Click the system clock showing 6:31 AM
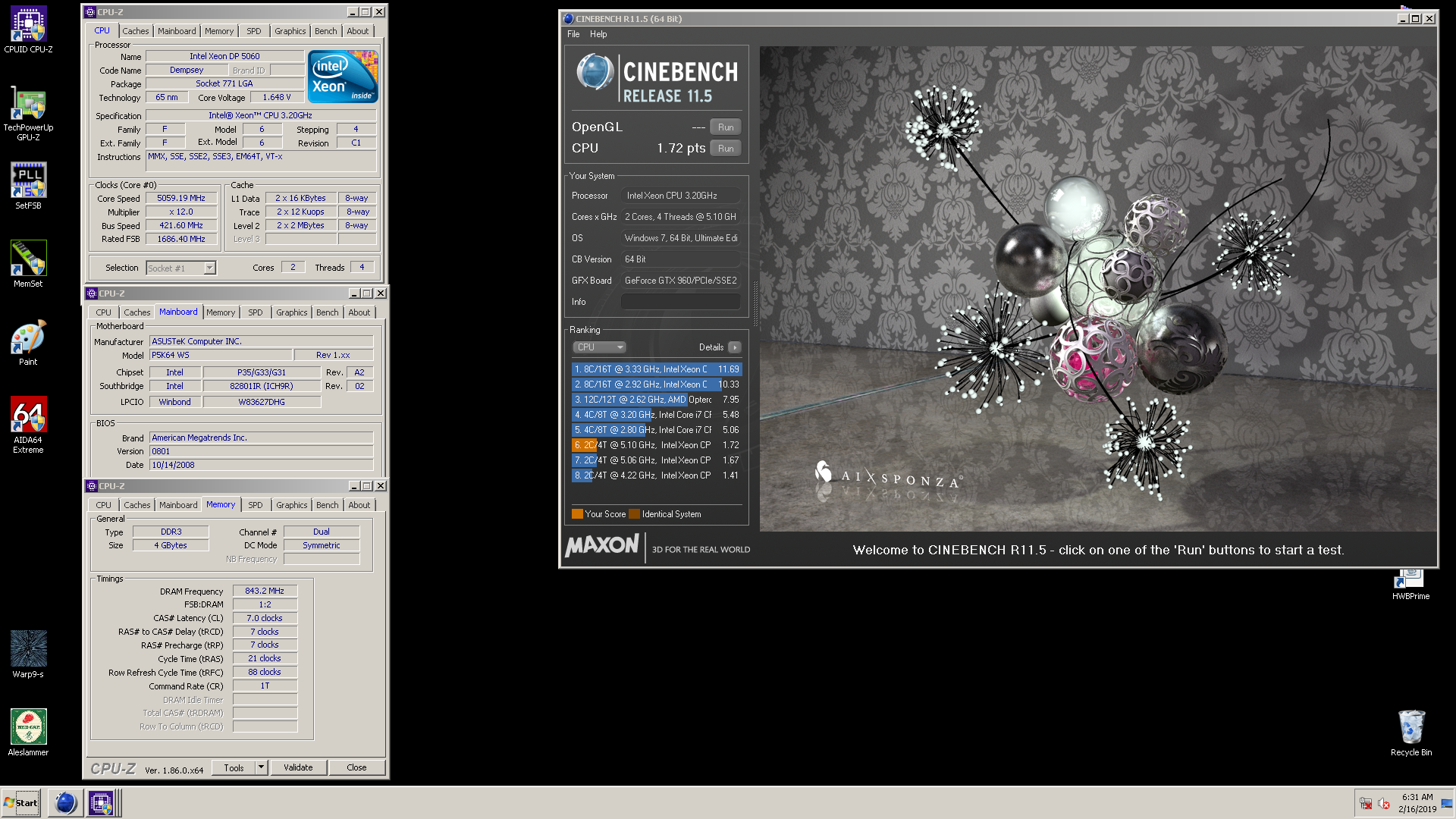1456x819 pixels. point(1417,797)
